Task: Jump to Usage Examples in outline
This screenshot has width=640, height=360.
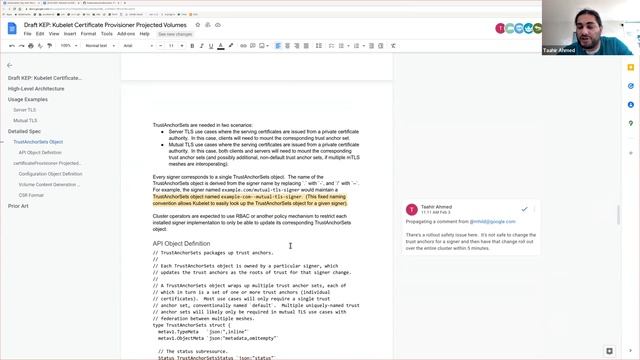Action: point(28,99)
